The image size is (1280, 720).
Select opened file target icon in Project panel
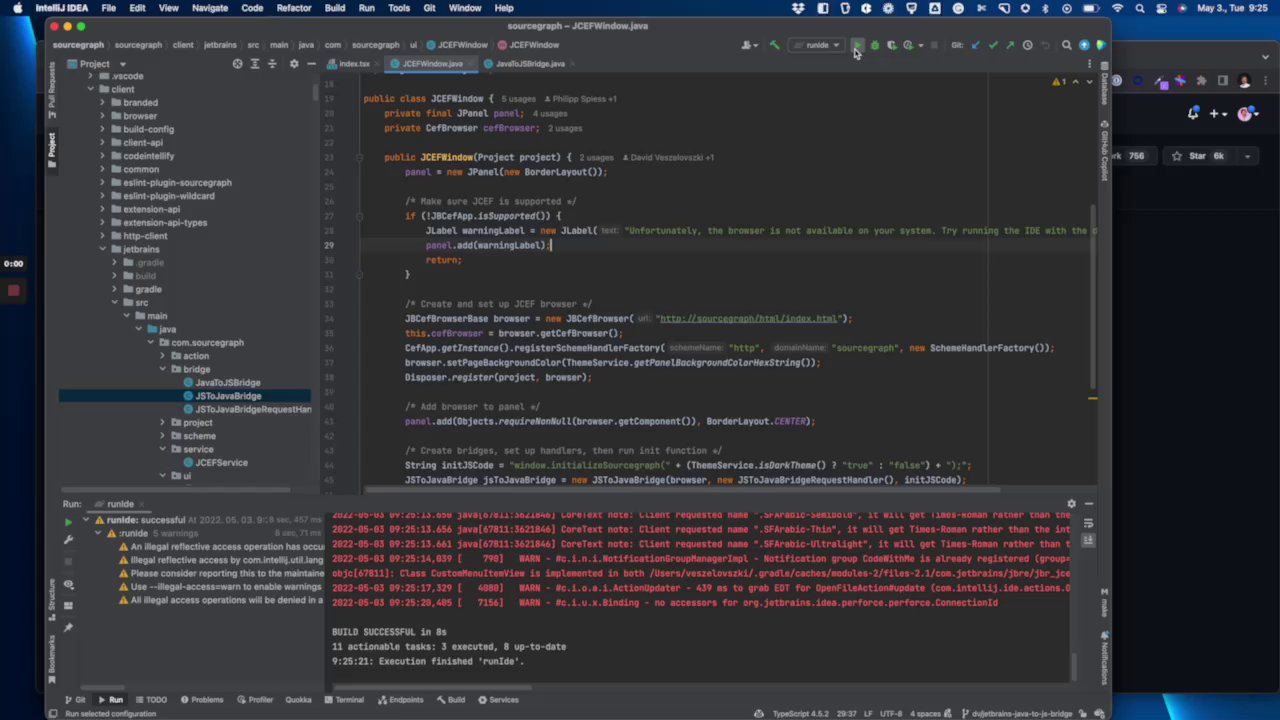click(237, 64)
